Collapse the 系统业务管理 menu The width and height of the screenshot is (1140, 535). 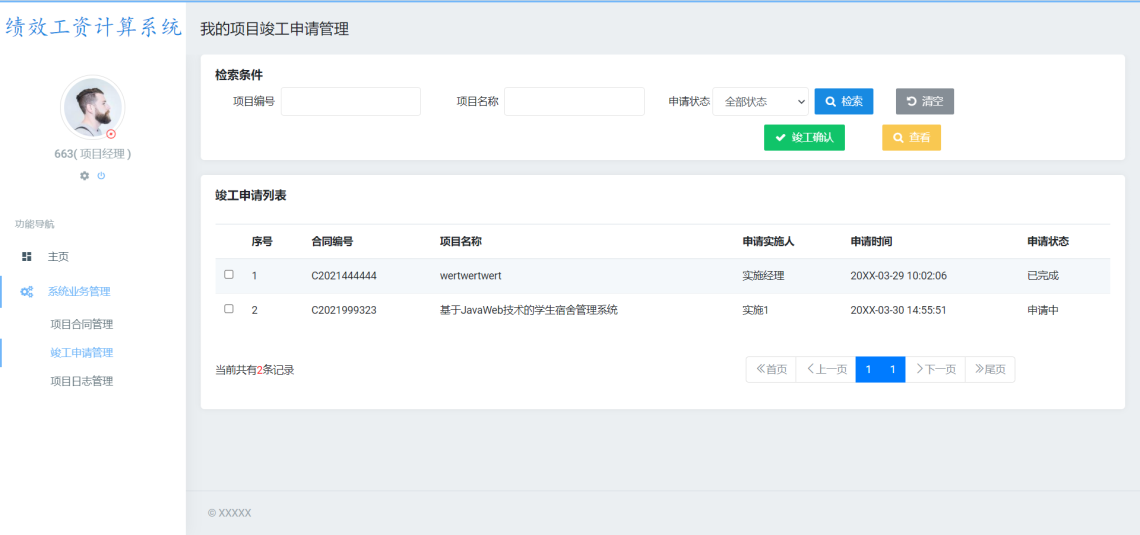click(x=79, y=291)
